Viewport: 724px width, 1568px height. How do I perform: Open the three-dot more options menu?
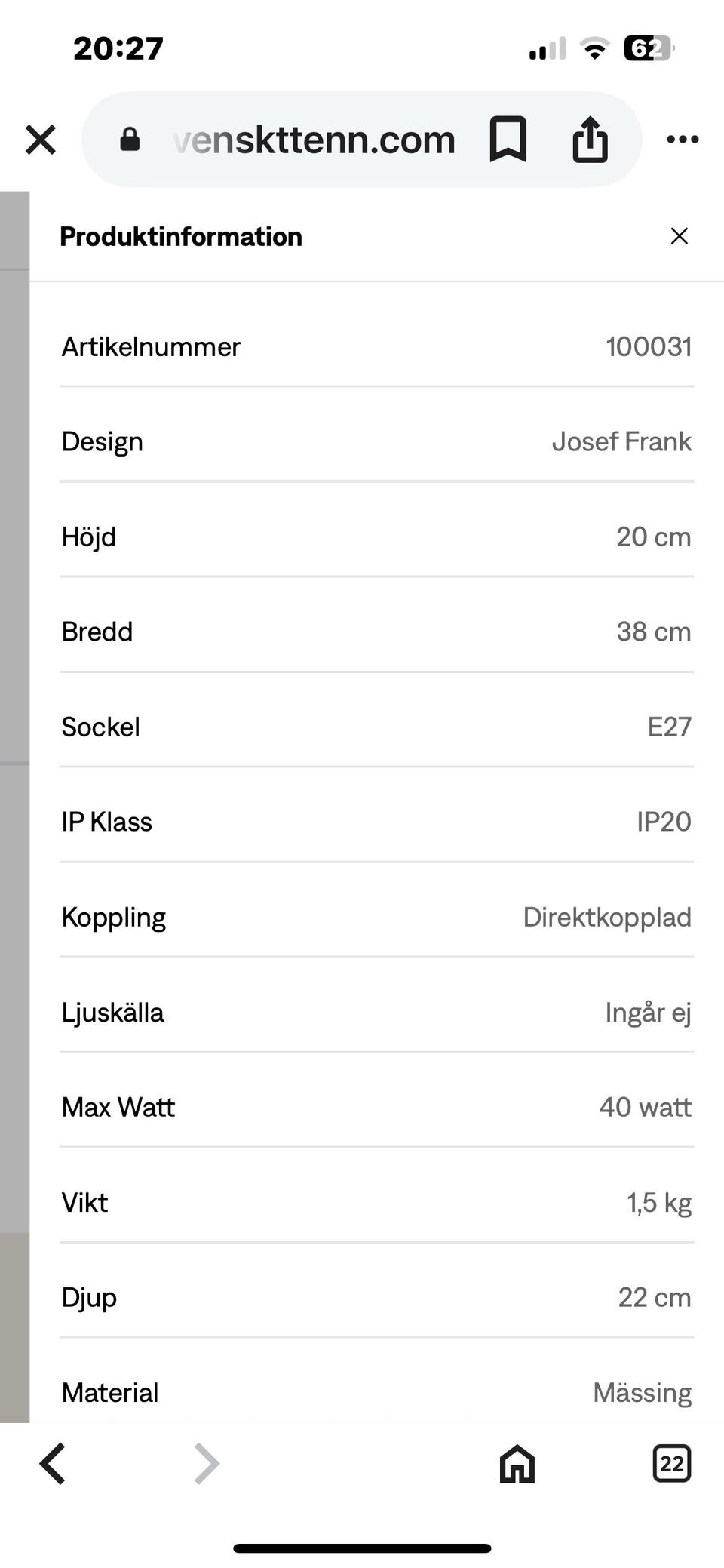click(x=683, y=140)
